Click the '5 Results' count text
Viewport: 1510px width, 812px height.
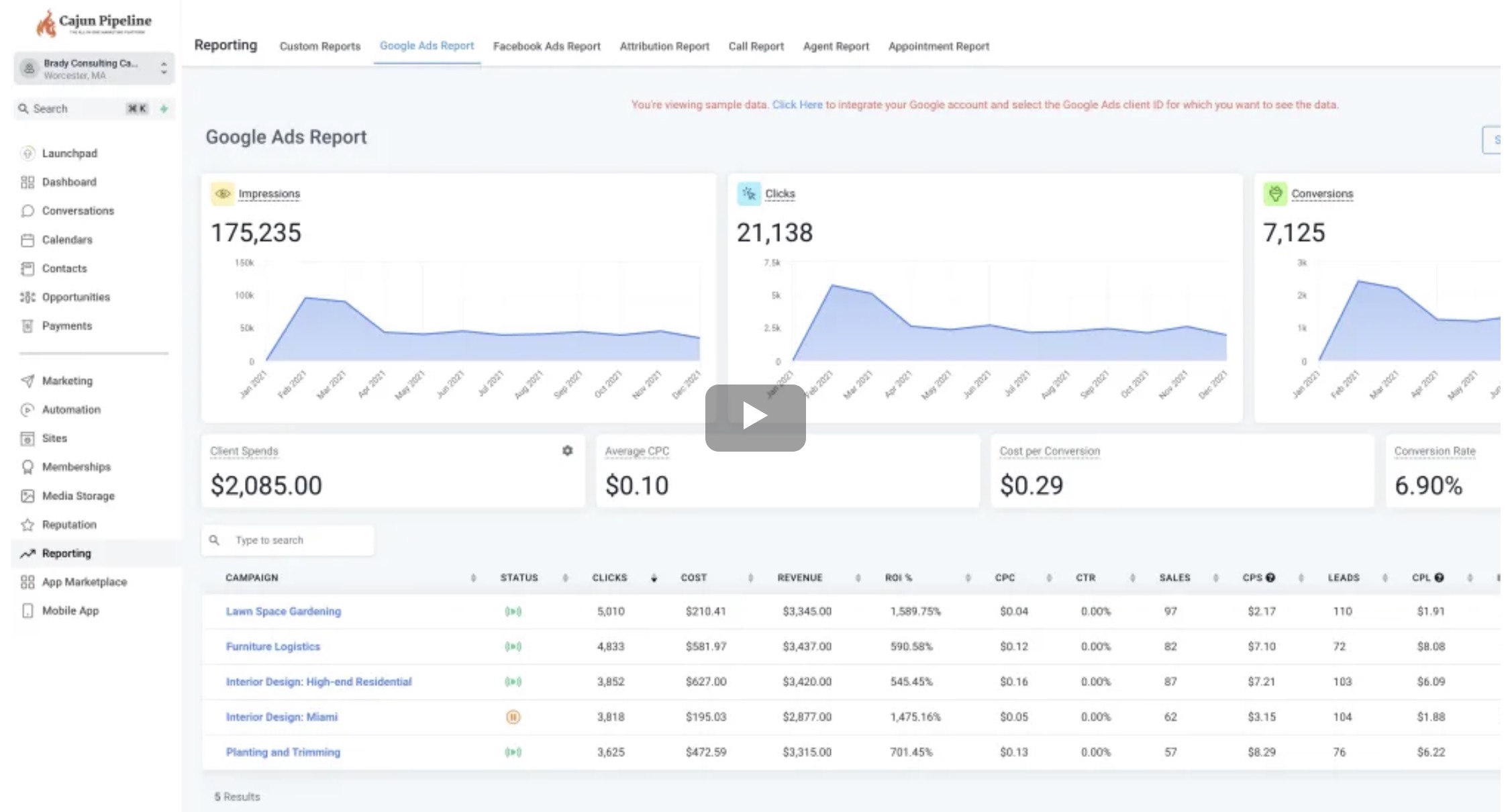click(x=237, y=797)
